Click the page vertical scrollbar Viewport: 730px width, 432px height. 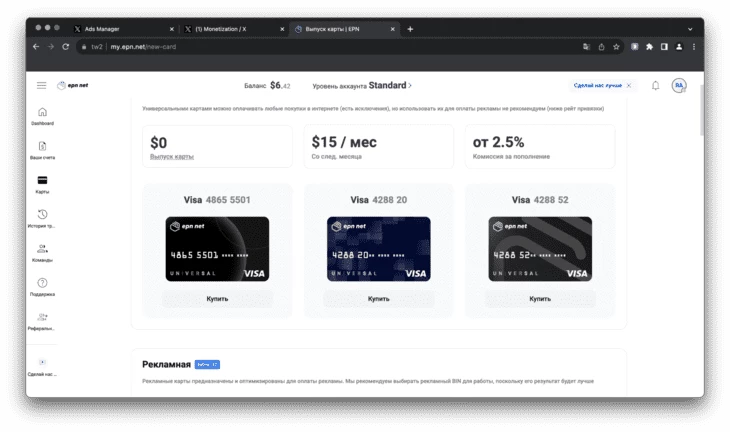pos(702,110)
